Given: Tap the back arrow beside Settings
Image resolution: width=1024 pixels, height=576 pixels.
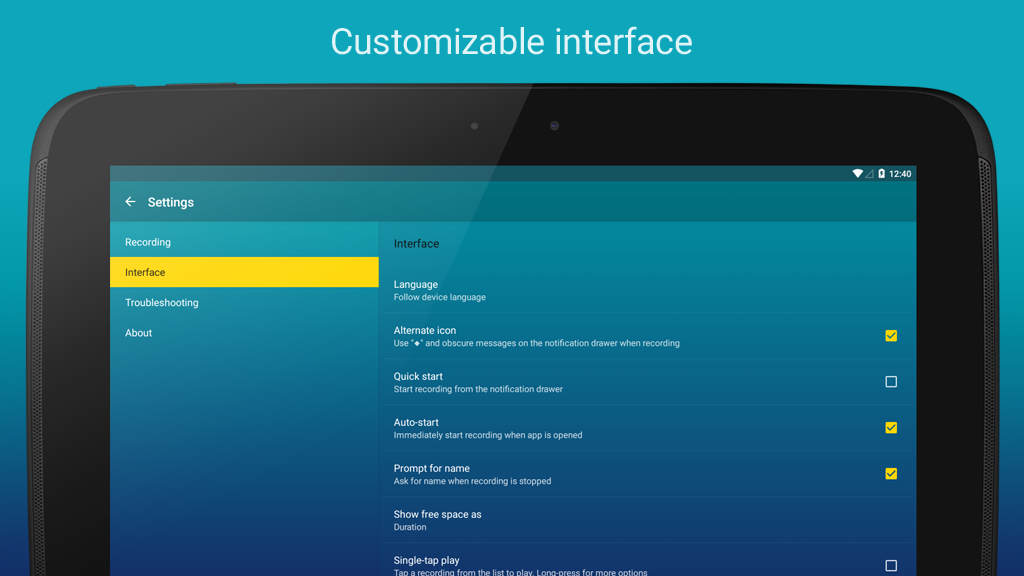Looking at the screenshot, I should 130,202.
